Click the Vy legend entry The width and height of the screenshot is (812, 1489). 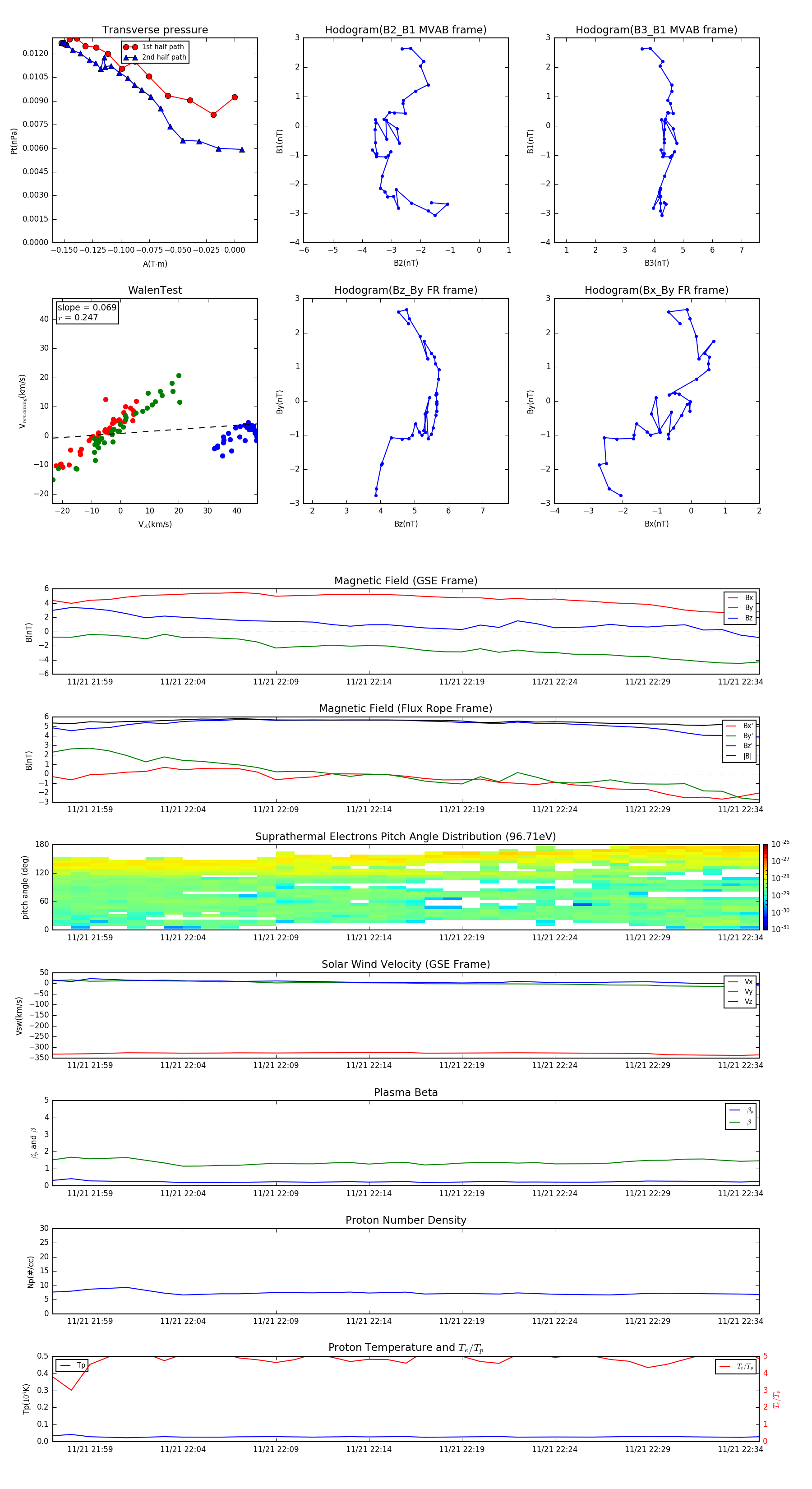(741, 991)
